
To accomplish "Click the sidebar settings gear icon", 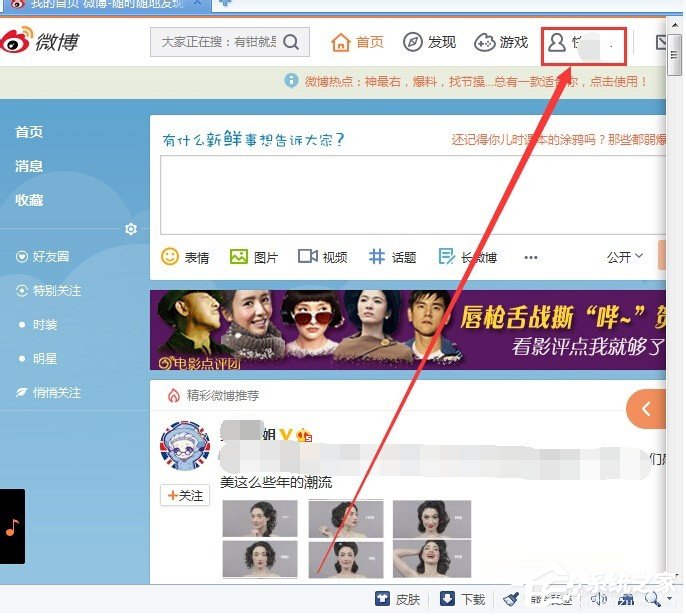I will pos(131,230).
